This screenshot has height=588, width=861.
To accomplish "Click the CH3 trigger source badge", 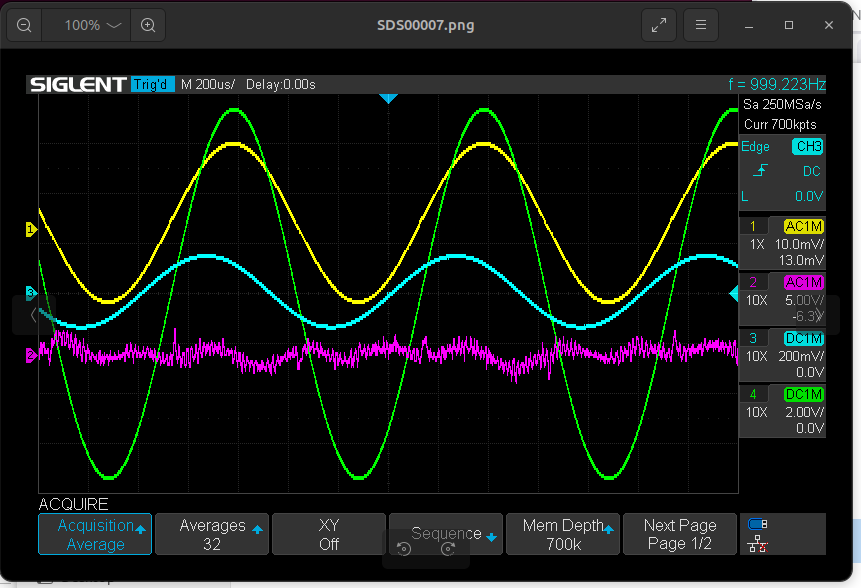I will point(808,147).
